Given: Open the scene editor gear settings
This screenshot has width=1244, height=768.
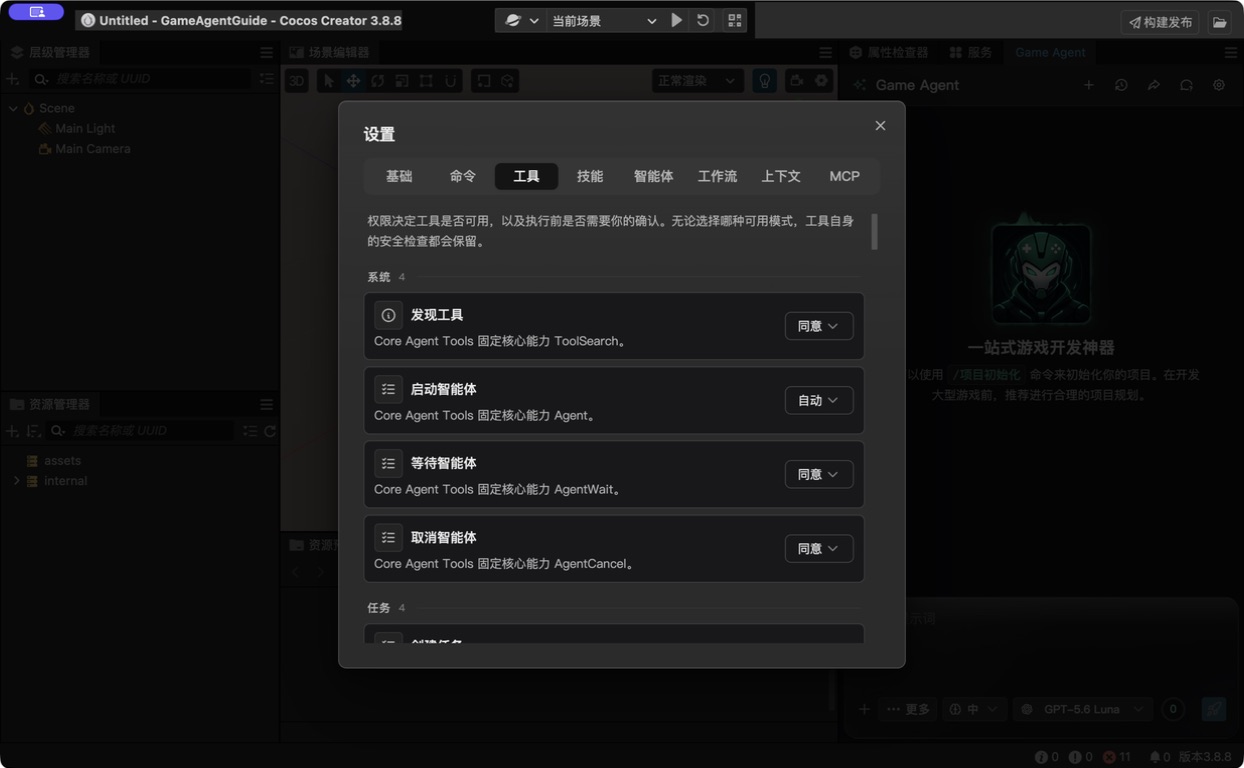Looking at the screenshot, I should 822,81.
